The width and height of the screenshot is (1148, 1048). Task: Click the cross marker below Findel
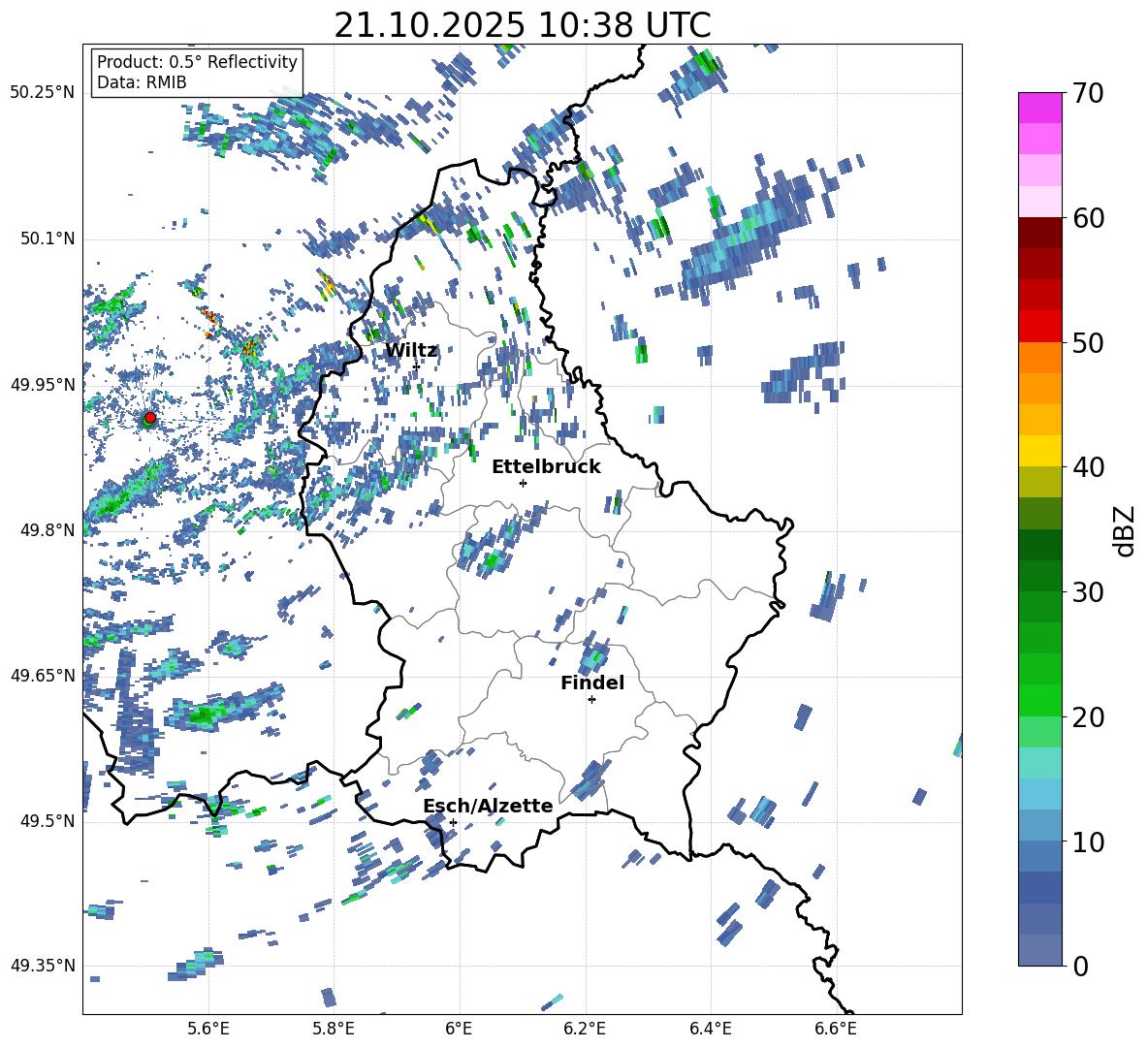click(x=591, y=700)
